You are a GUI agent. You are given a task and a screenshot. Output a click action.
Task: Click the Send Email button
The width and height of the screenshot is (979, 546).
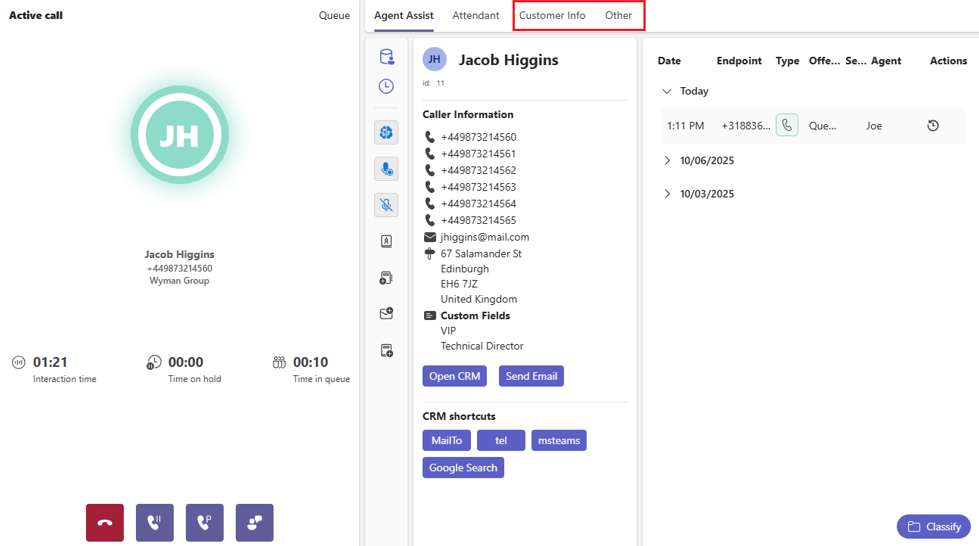point(531,376)
